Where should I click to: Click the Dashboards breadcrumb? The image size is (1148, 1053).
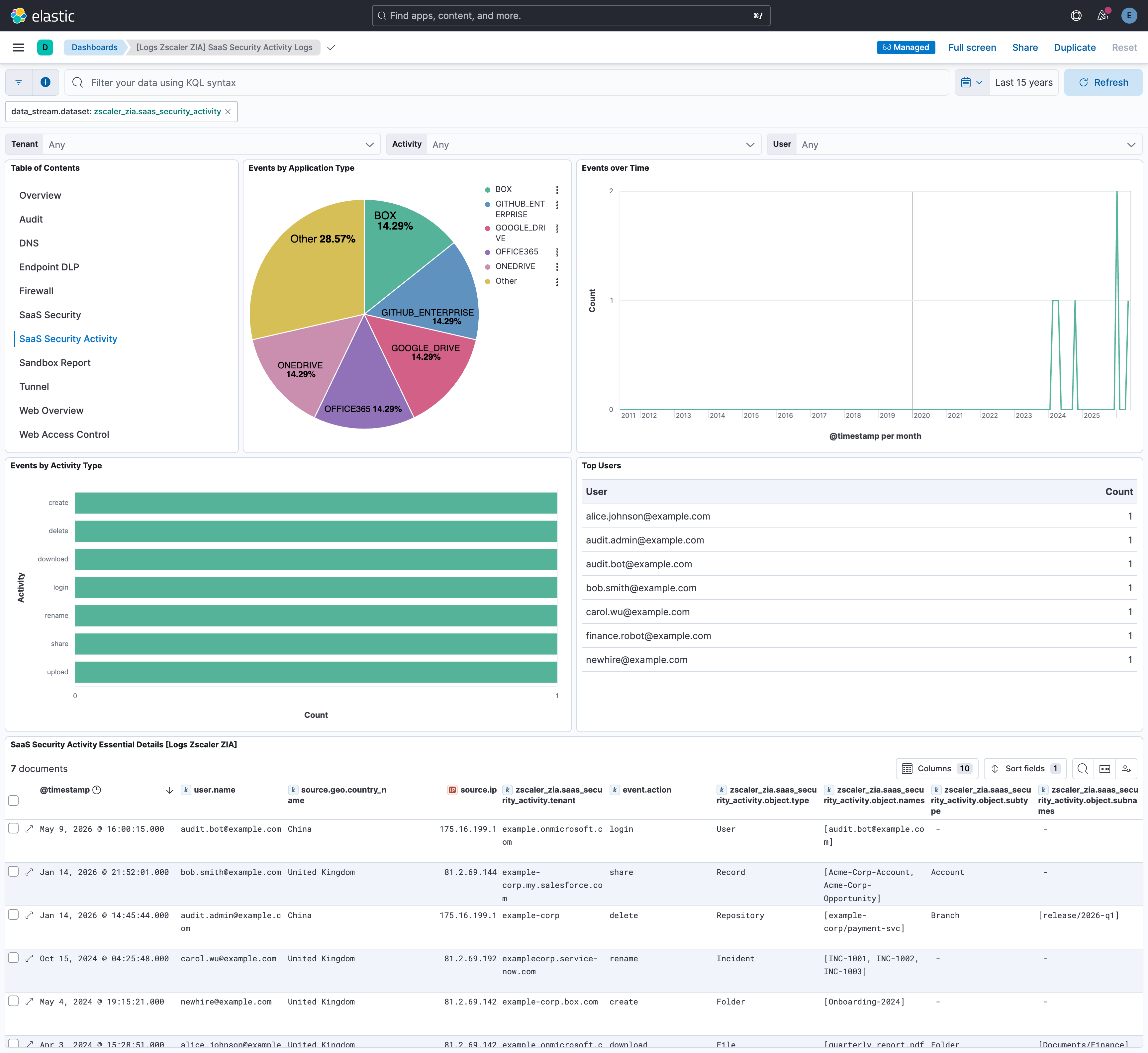pyautogui.click(x=94, y=47)
